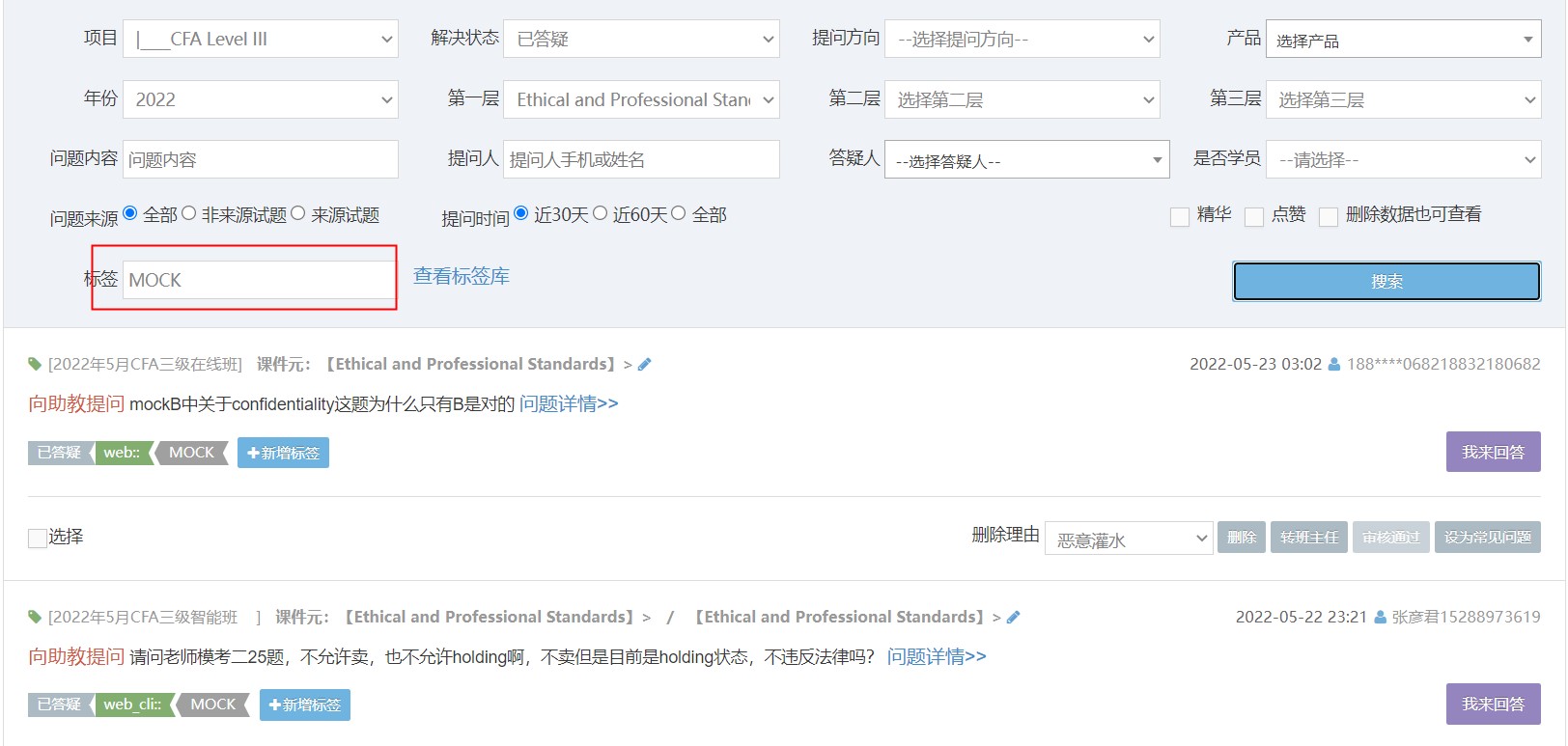The image size is (1568, 746).
Task: Click the MOCK tag on first question
Action: point(191,453)
